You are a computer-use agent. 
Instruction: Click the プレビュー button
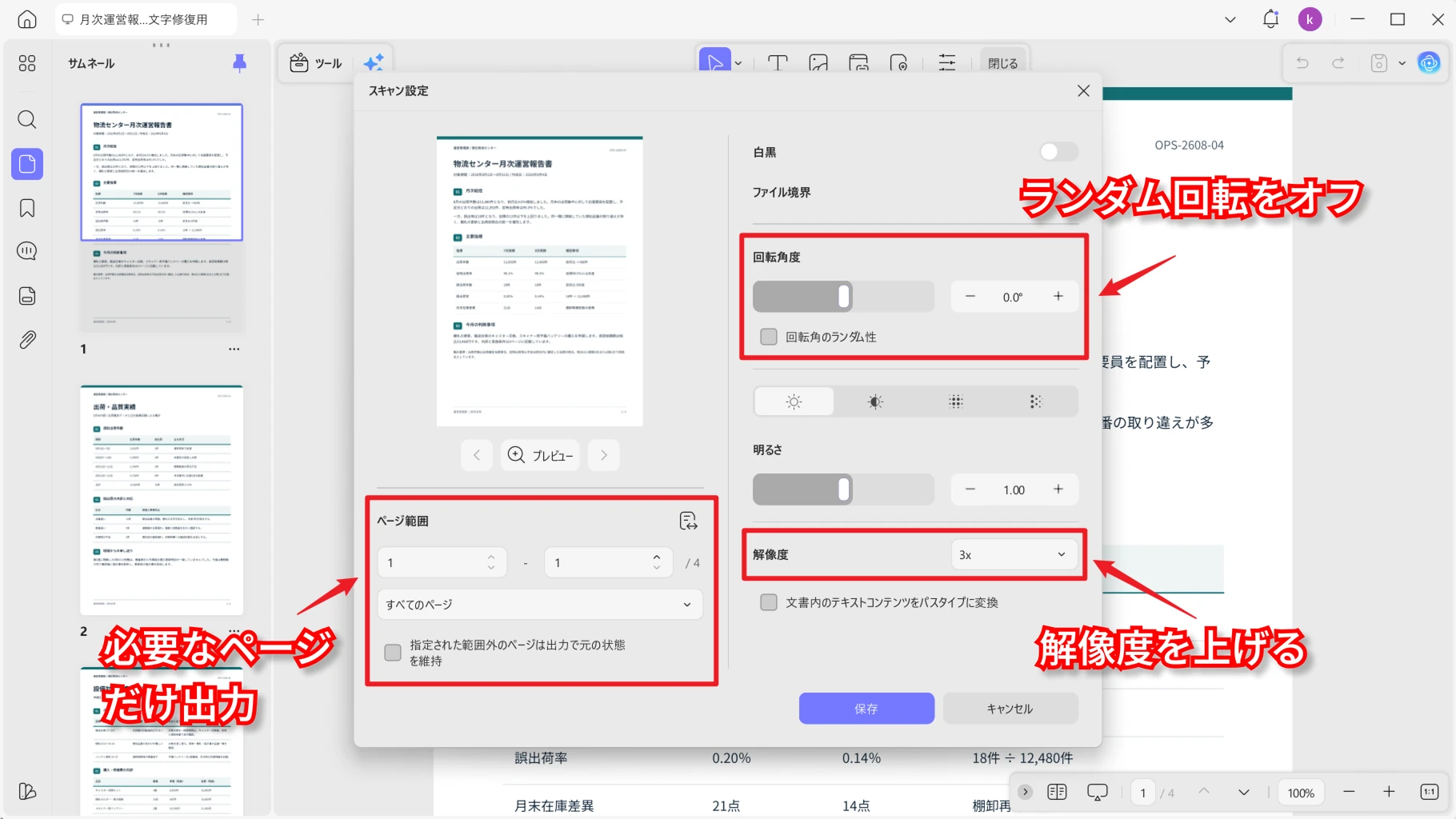coord(541,455)
